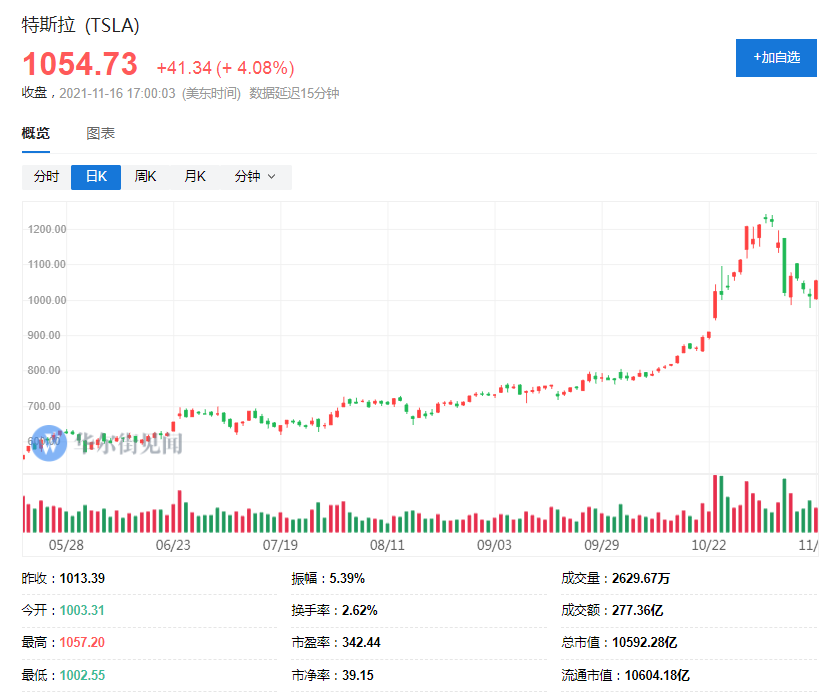Click the 10/22 date label on axis

pyautogui.click(x=709, y=545)
